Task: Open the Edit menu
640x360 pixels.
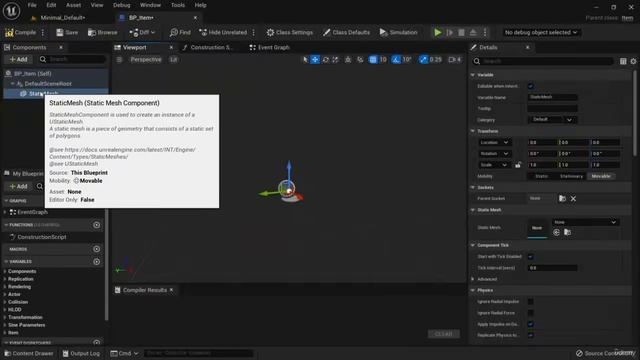Action: pyautogui.click(x=51, y=5)
